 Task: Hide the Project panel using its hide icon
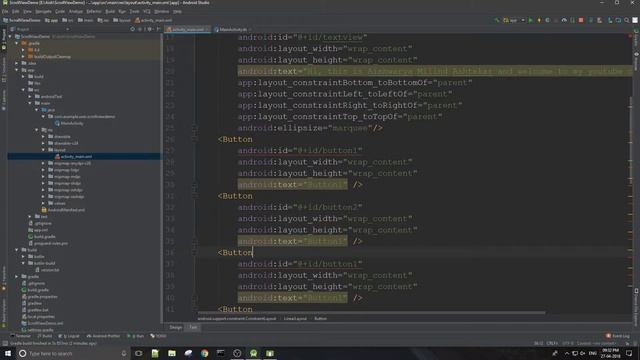click(x=158, y=29)
